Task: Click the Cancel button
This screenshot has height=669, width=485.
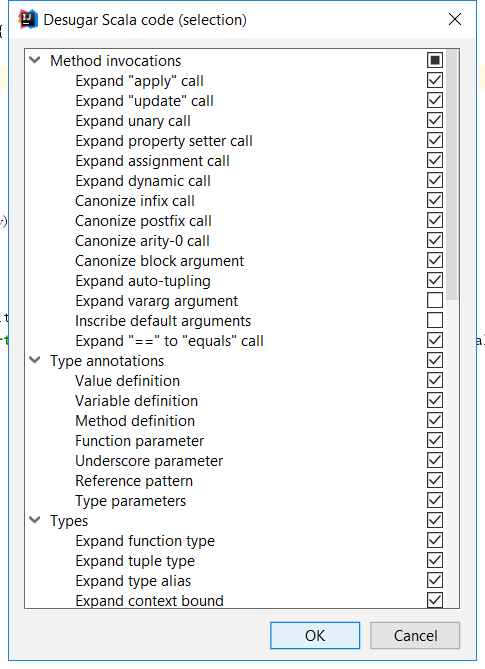Action: click(x=415, y=635)
